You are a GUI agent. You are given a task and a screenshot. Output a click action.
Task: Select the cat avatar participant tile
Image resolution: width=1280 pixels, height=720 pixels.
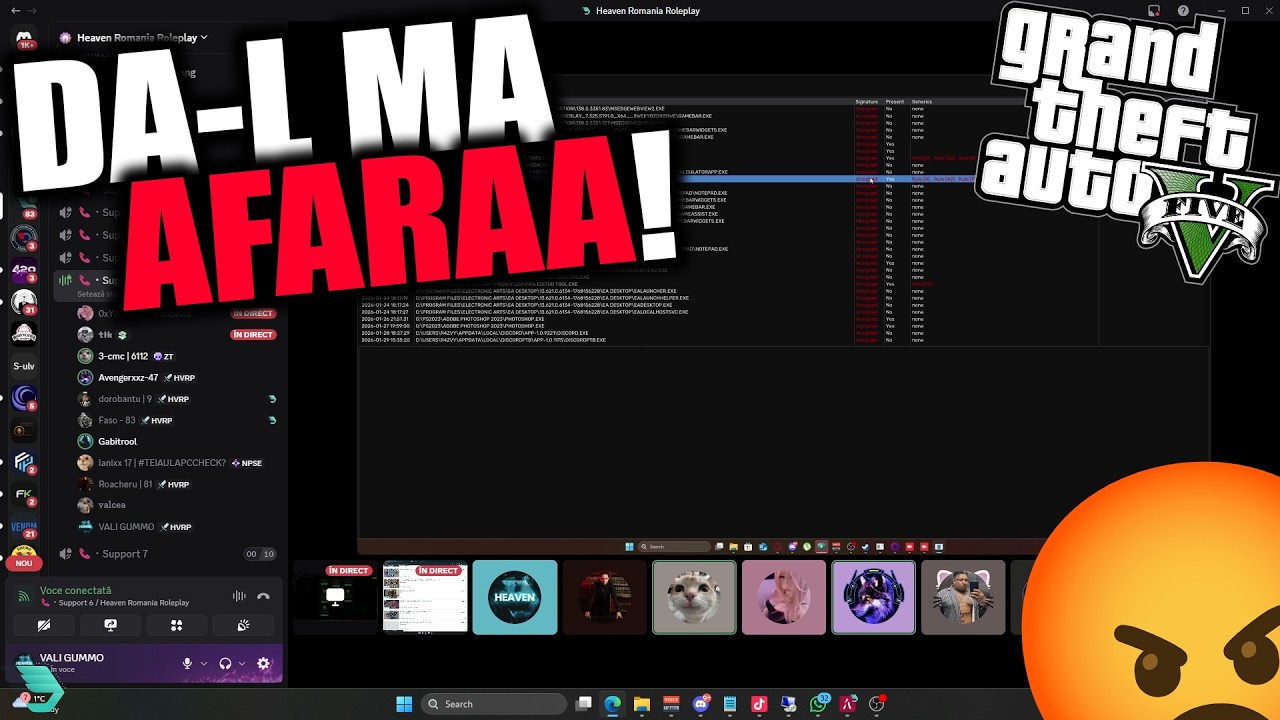click(694, 597)
